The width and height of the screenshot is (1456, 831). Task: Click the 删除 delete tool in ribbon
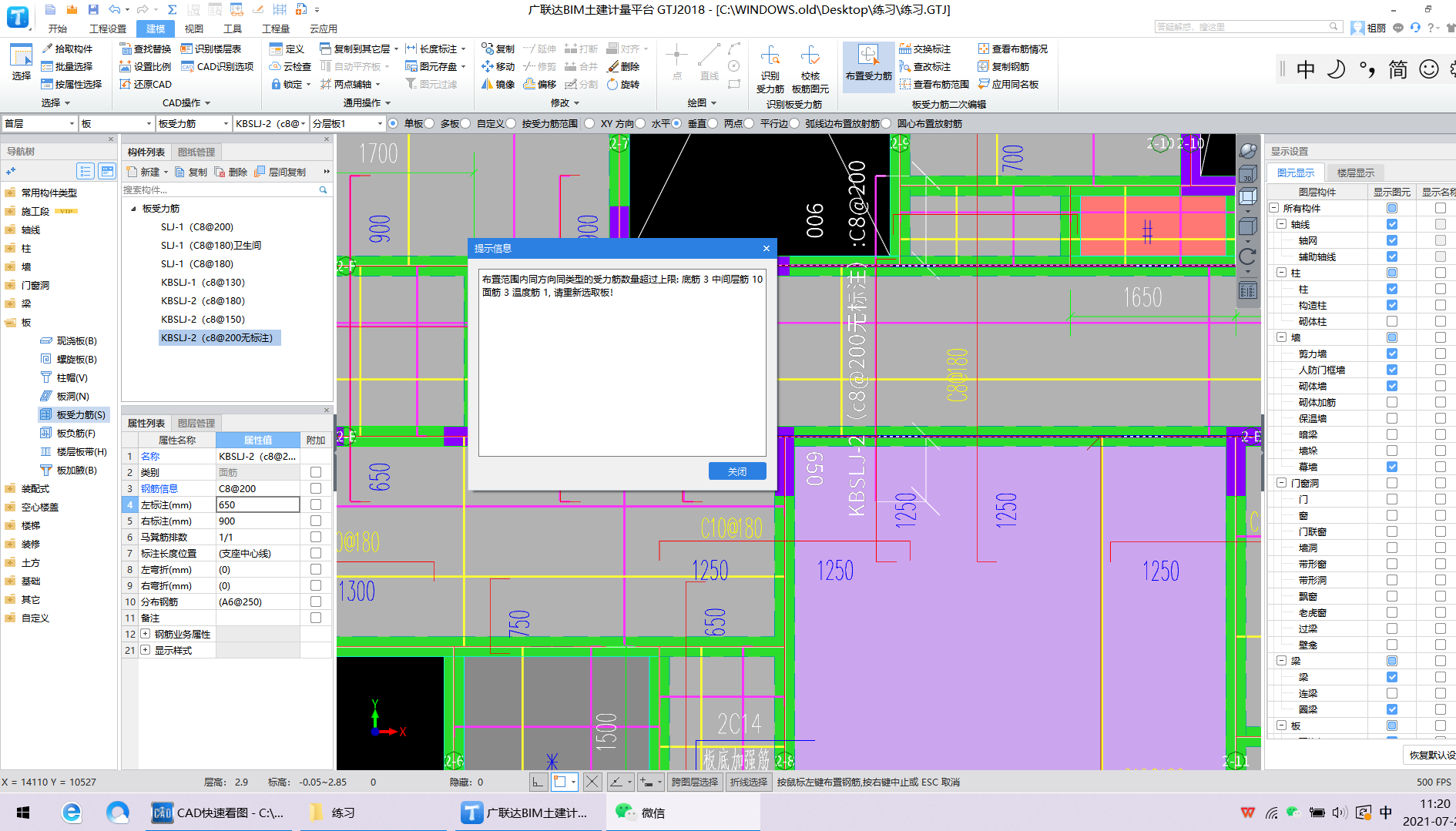[623, 66]
